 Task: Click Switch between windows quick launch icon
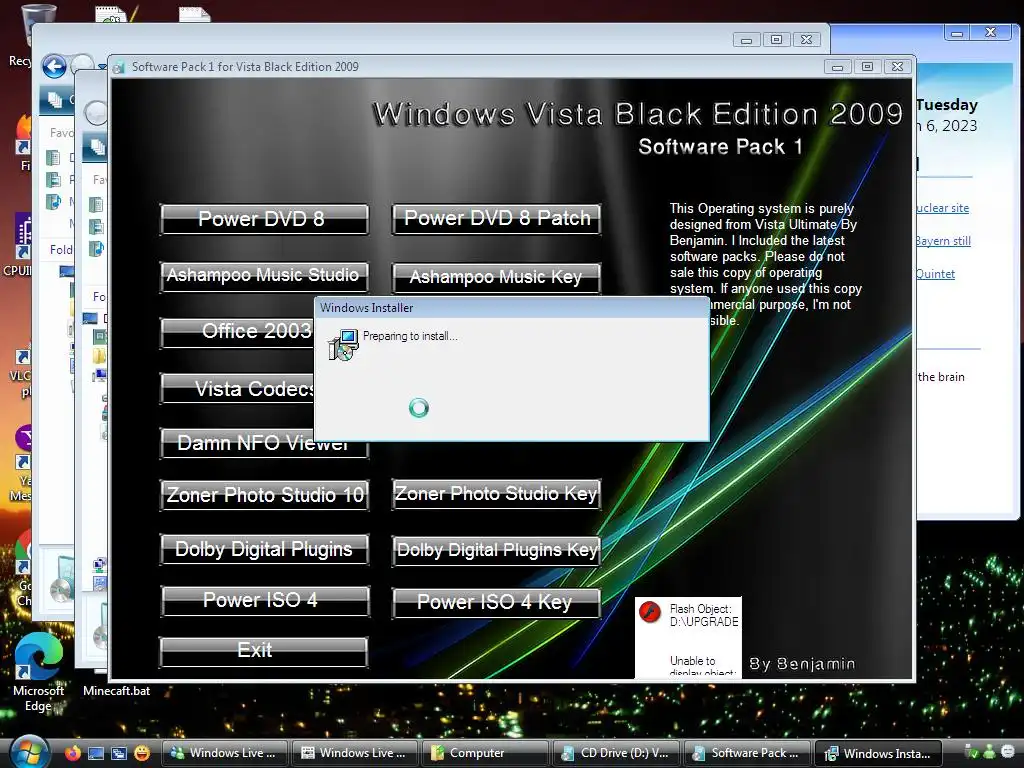point(119,753)
